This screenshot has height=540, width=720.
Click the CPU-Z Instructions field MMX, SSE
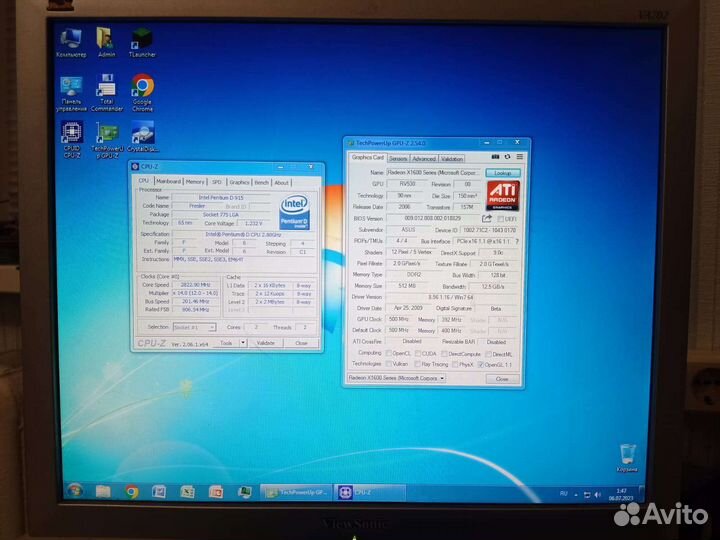244,264
